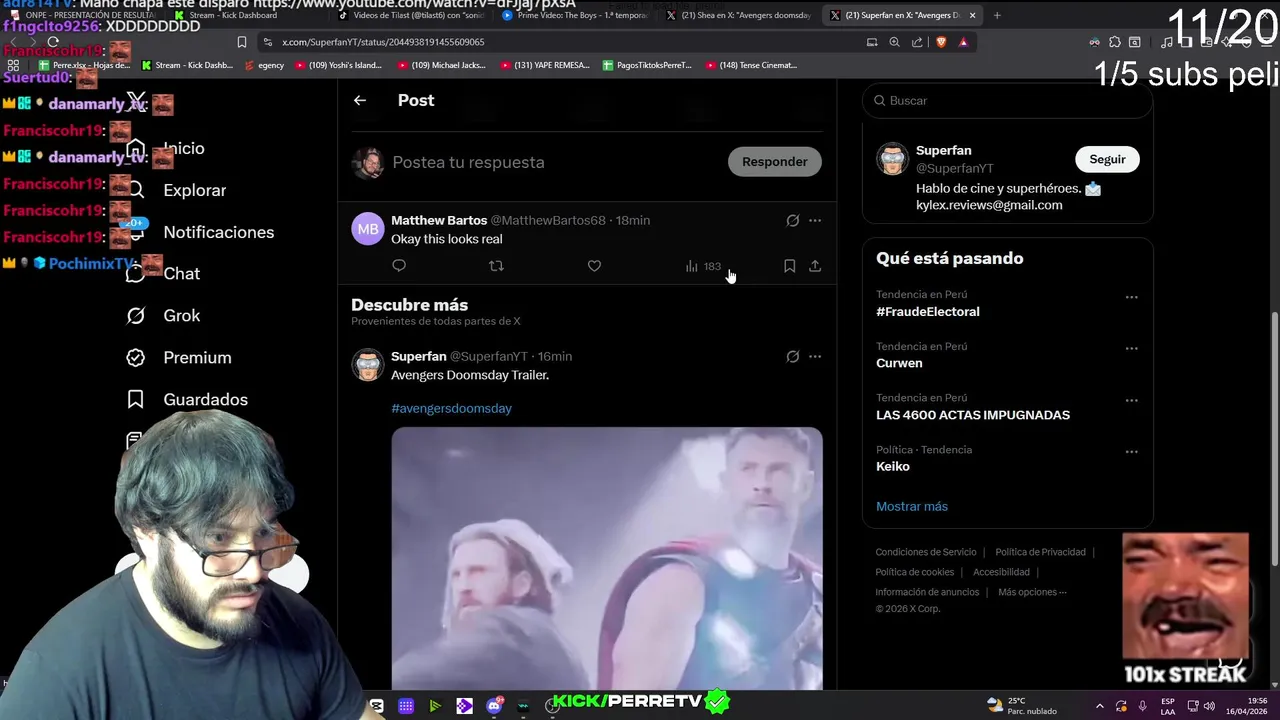Show hidden system tray icons

tap(1100, 706)
